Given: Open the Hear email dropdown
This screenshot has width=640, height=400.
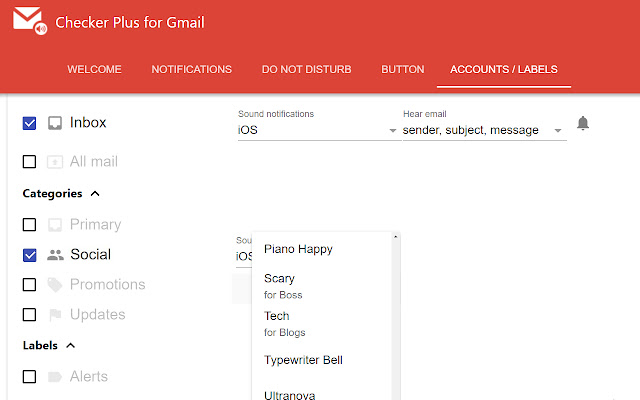Looking at the screenshot, I should 483,130.
